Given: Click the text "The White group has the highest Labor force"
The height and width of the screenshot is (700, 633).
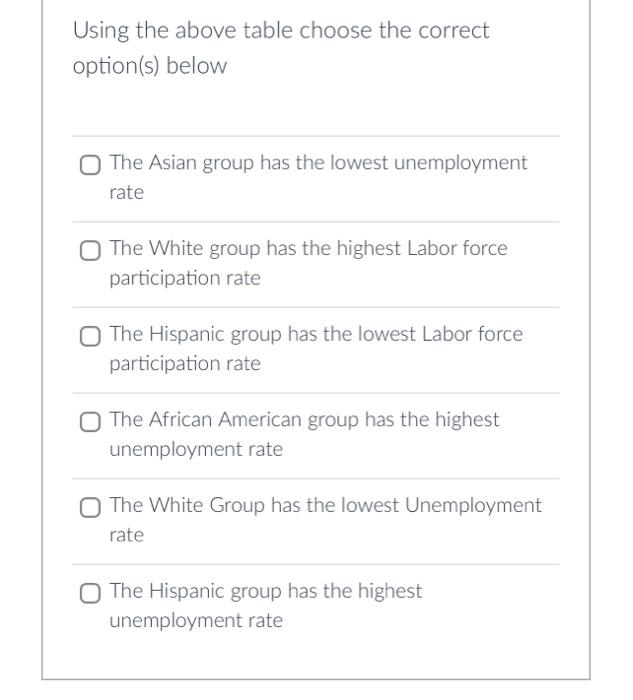Looking at the screenshot, I should [x=308, y=248].
